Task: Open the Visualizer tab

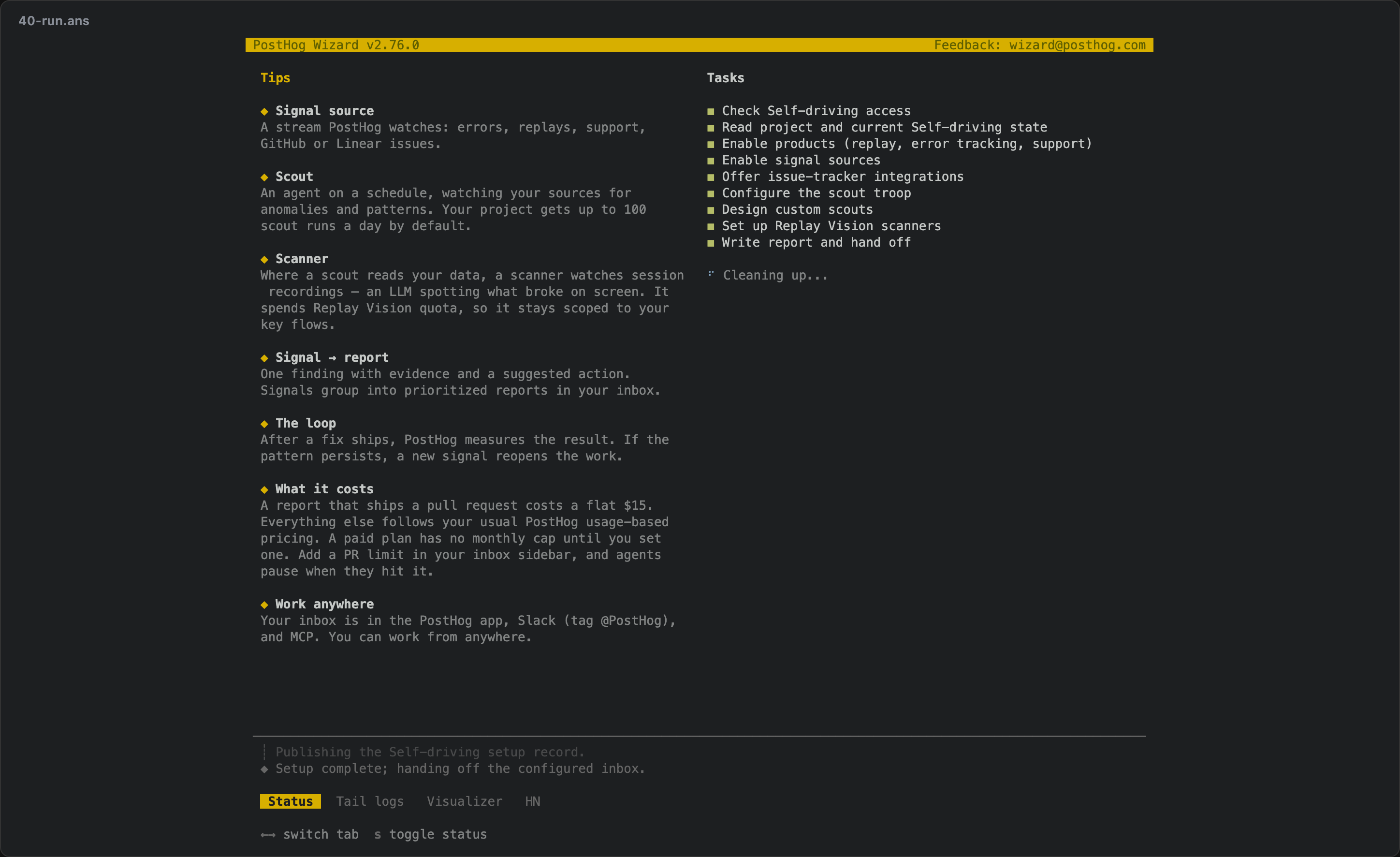Action: click(465, 801)
